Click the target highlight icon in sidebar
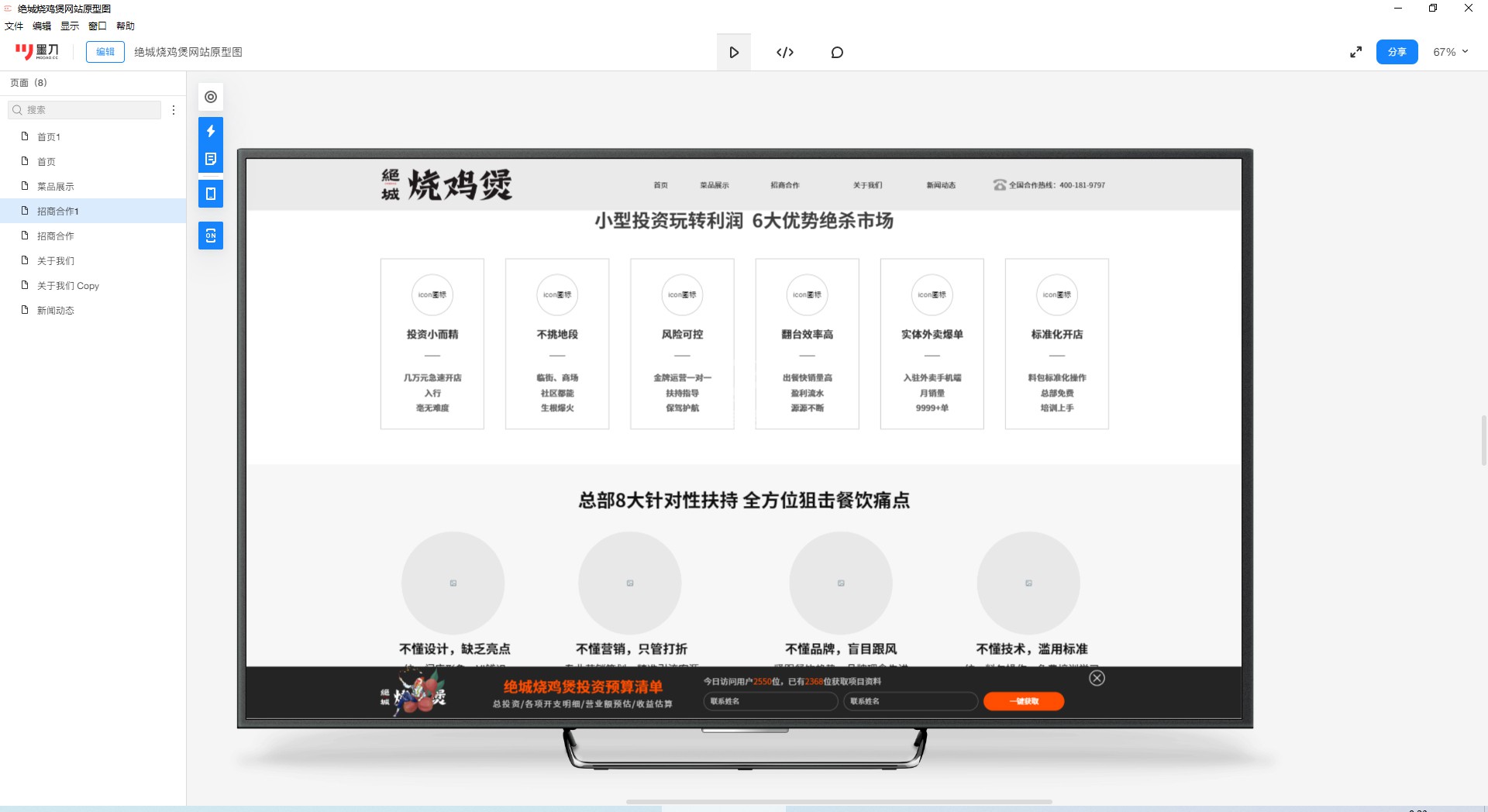 point(211,97)
